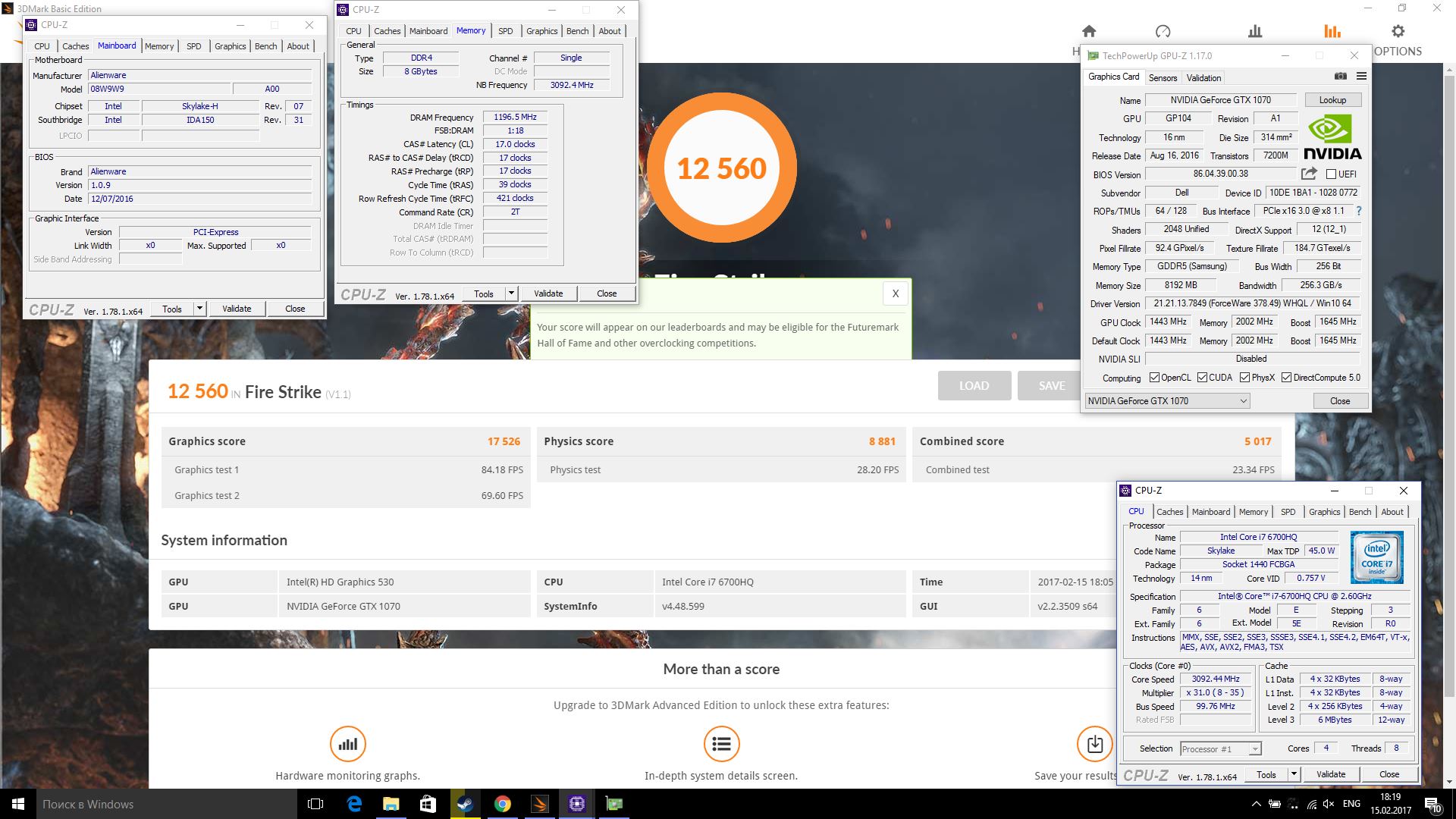
Task: Click Close button in GPU-Z
Action: tap(1340, 400)
